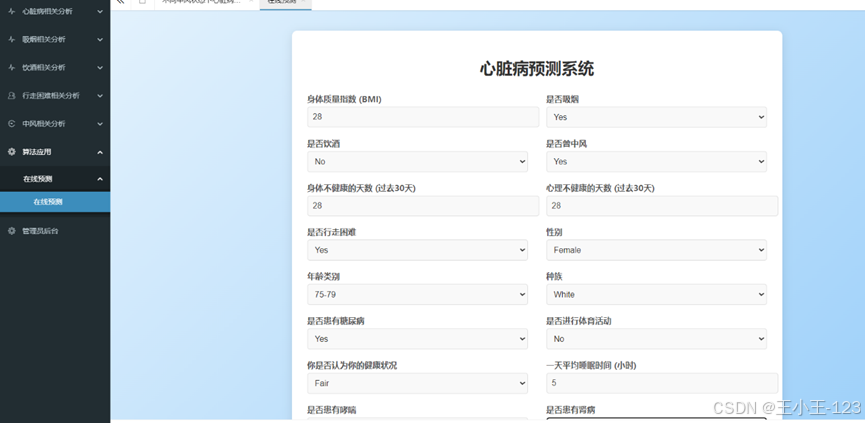Image resolution: width=865 pixels, height=423 pixels.
Task: Collapse the 在线预测 submenu group chevron
Action: tap(100, 179)
